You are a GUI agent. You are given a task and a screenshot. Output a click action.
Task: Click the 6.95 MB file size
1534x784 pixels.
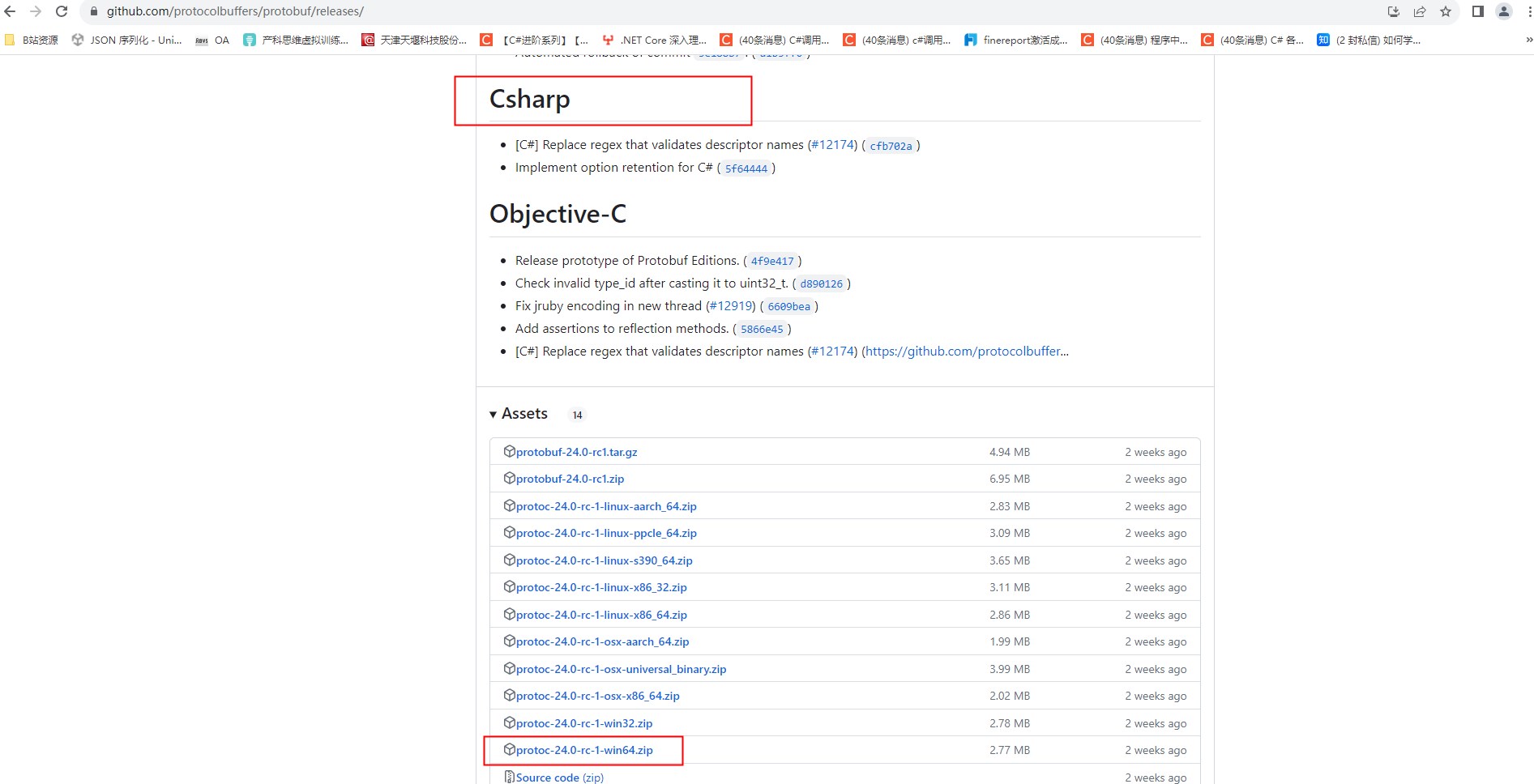pyautogui.click(x=1010, y=479)
